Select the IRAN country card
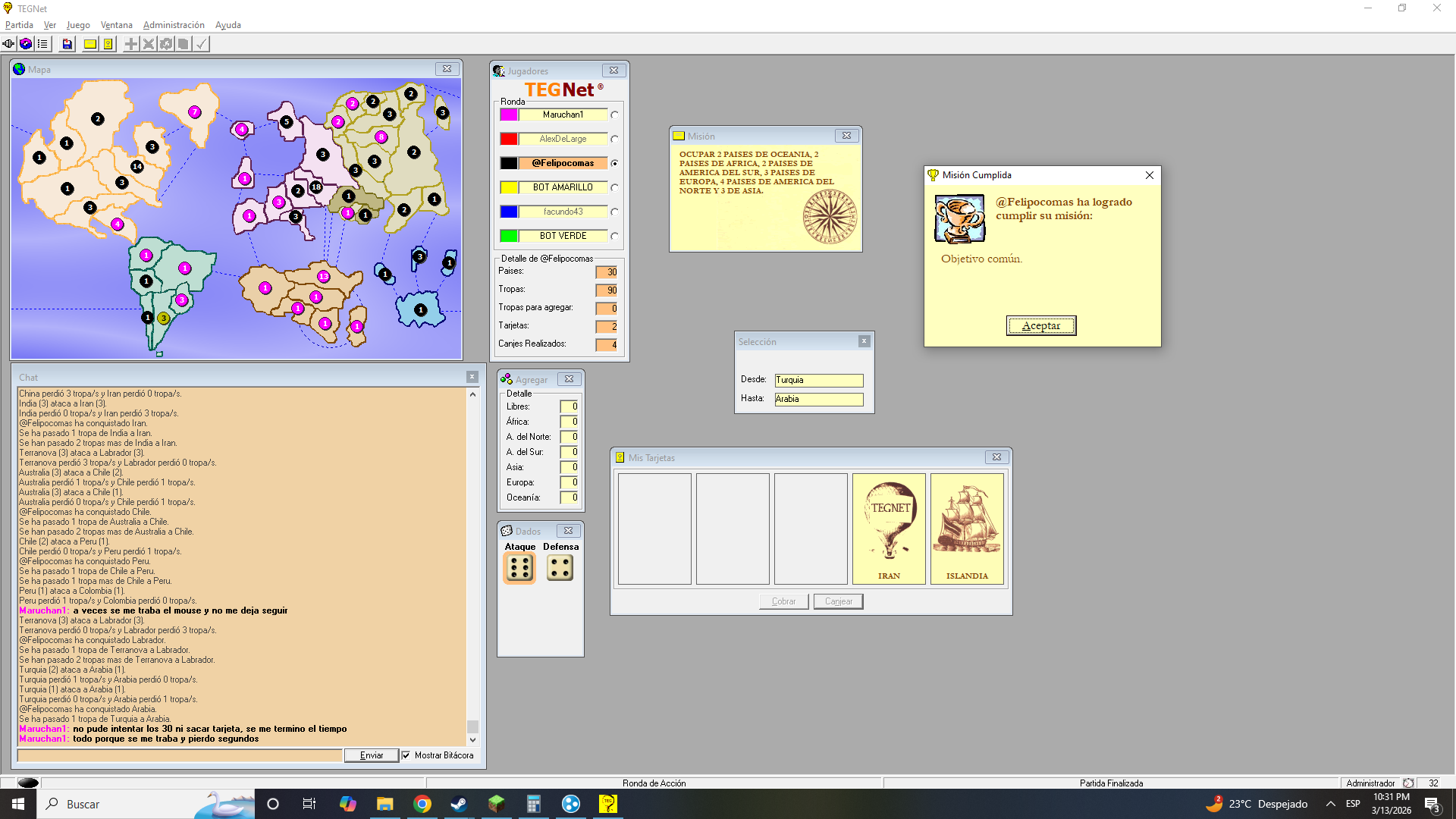 click(x=889, y=529)
